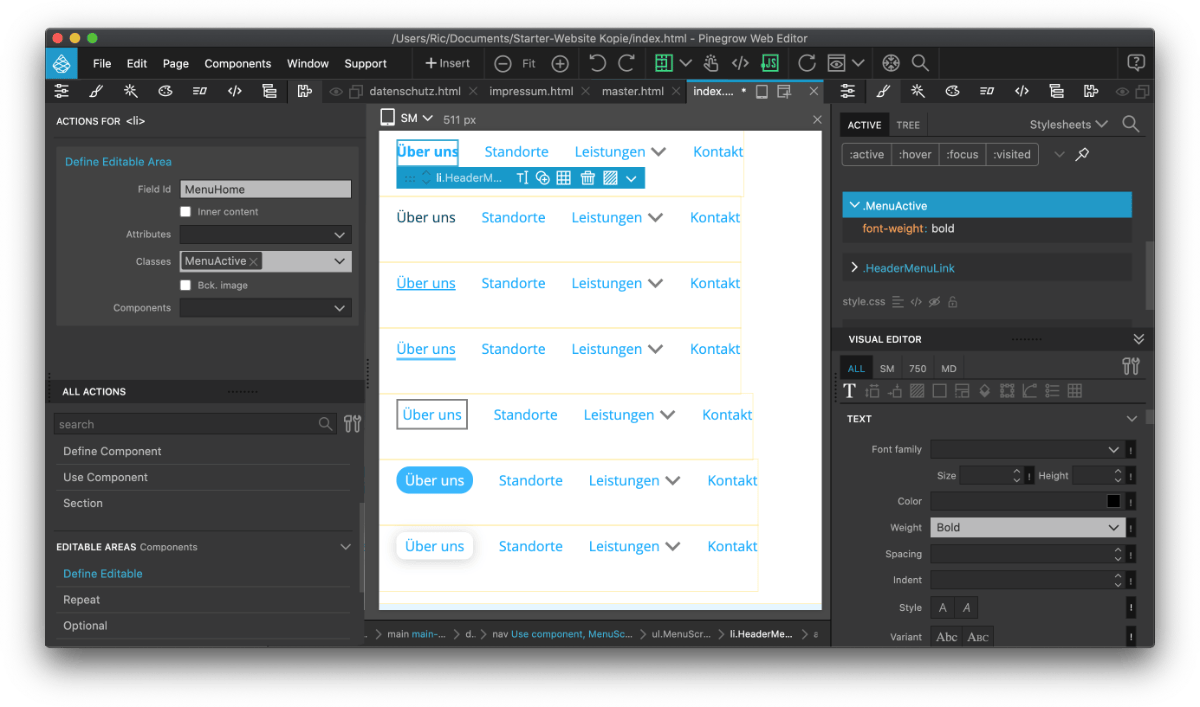Zoom in with the plus icon
The height and width of the screenshot is (707, 1200).
click(560, 63)
